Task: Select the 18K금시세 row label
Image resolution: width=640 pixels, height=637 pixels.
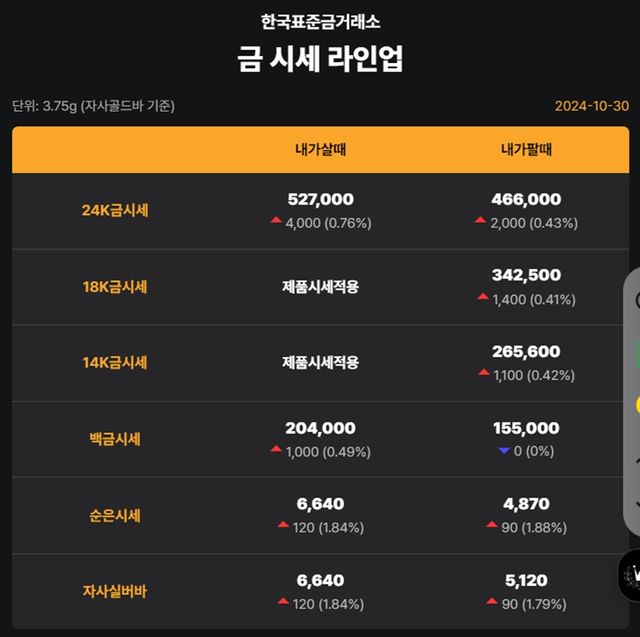Action: pos(114,287)
